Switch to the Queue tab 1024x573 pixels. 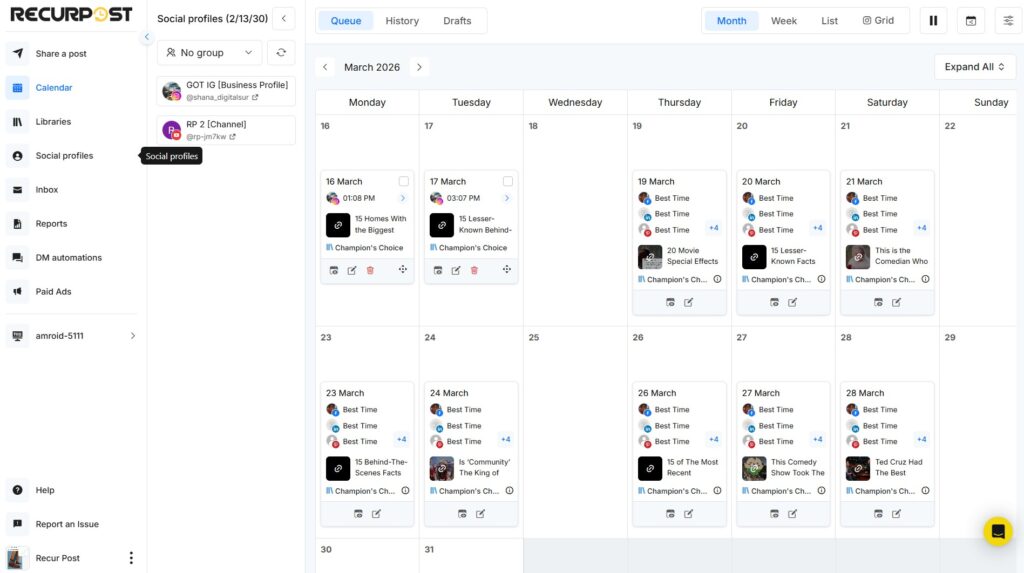click(x=345, y=21)
